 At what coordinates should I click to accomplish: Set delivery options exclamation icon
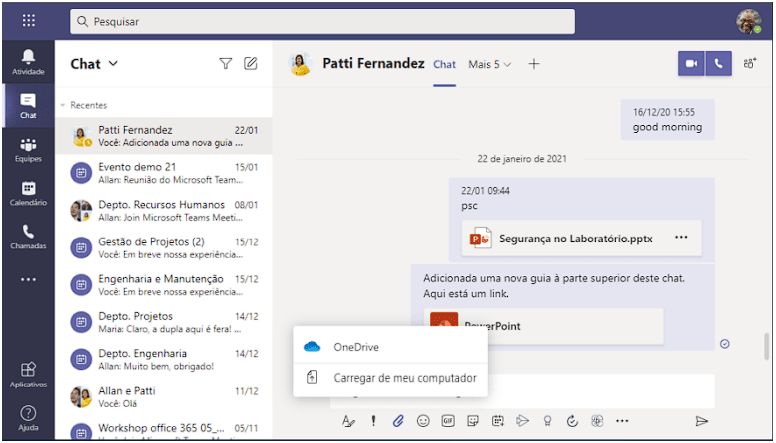click(373, 421)
